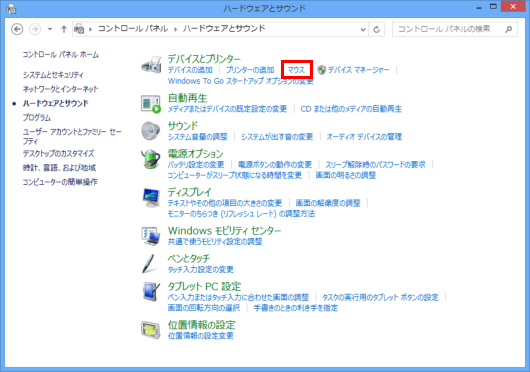Click オーディオ デバイスの管理 link

(x=364, y=137)
